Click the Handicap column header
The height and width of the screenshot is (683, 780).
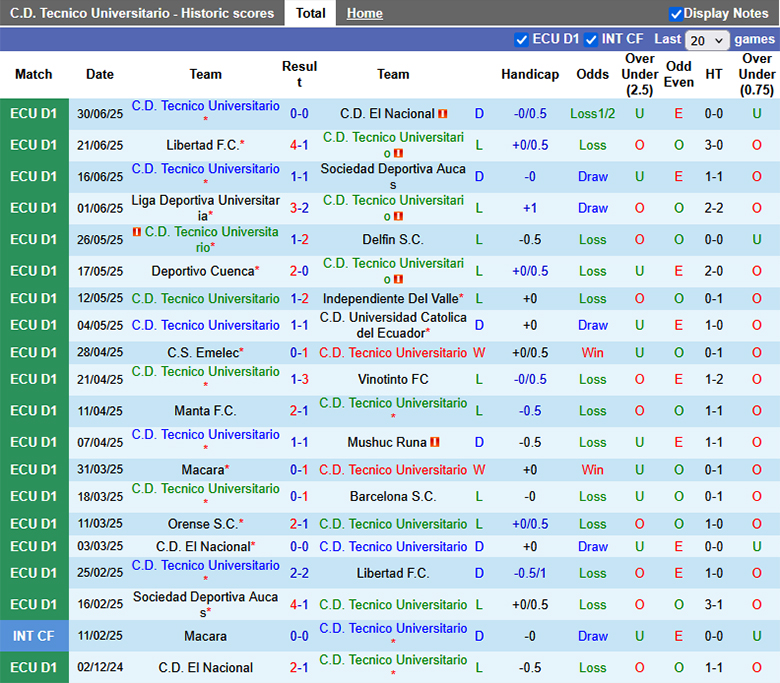tap(530, 75)
